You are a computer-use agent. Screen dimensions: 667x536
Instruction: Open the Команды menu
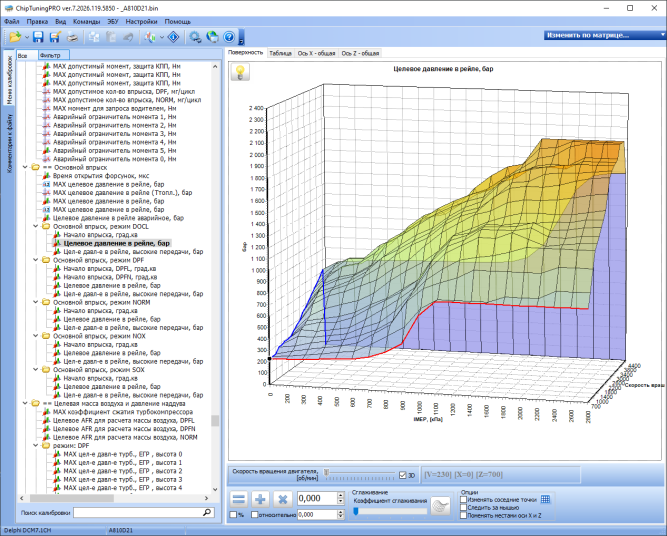click(x=86, y=21)
